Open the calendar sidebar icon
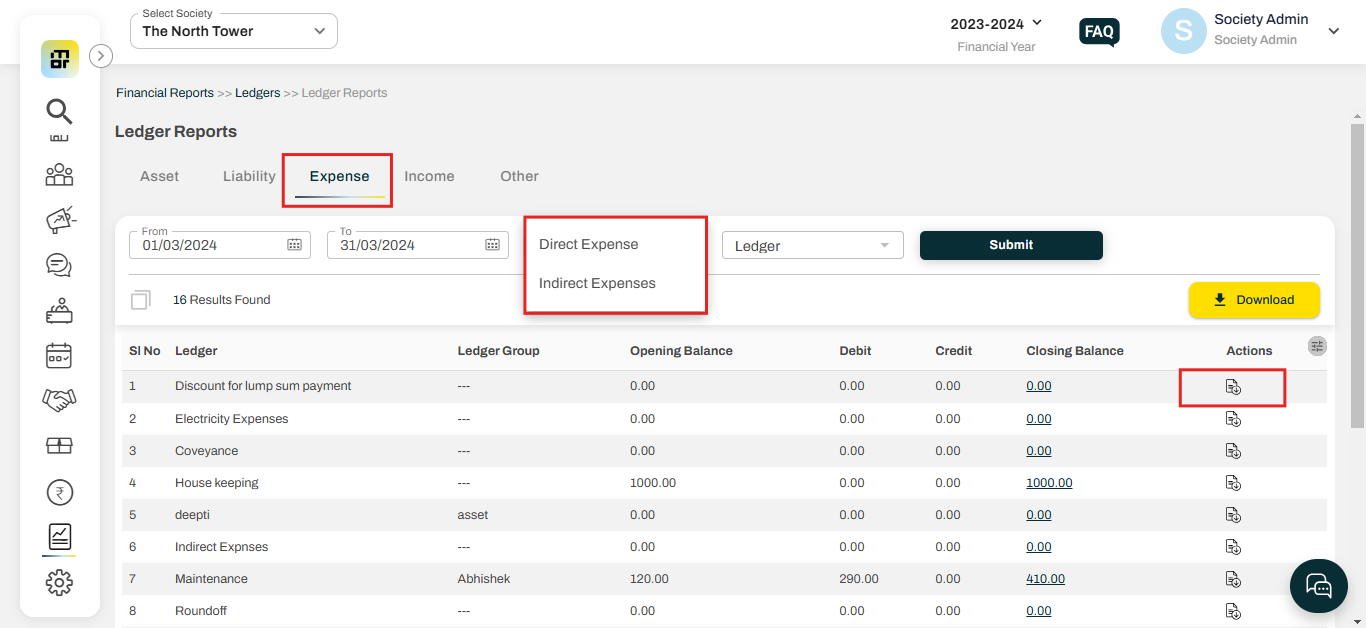The image size is (1366, 628). tap(60, 355)
